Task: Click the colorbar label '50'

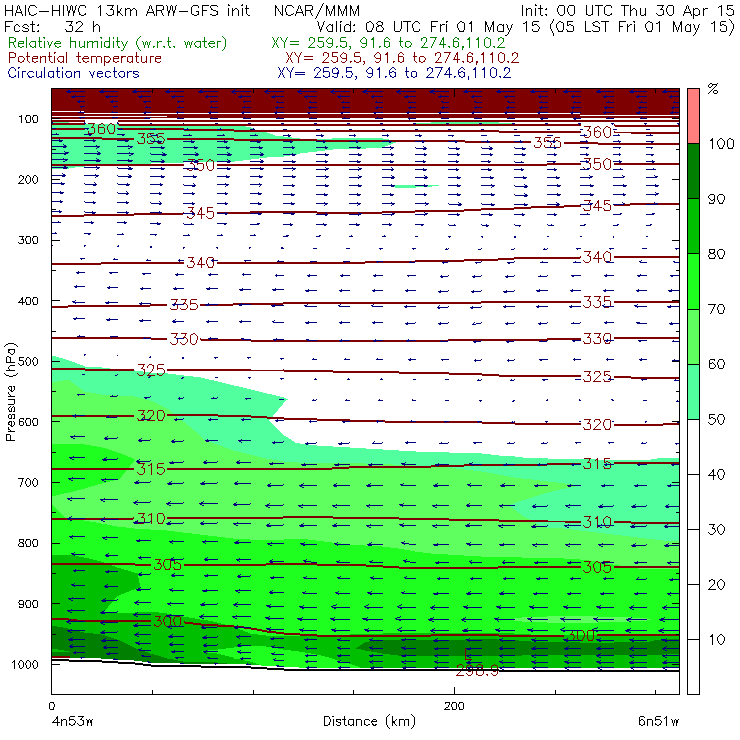Action: (x=716, y=420)
